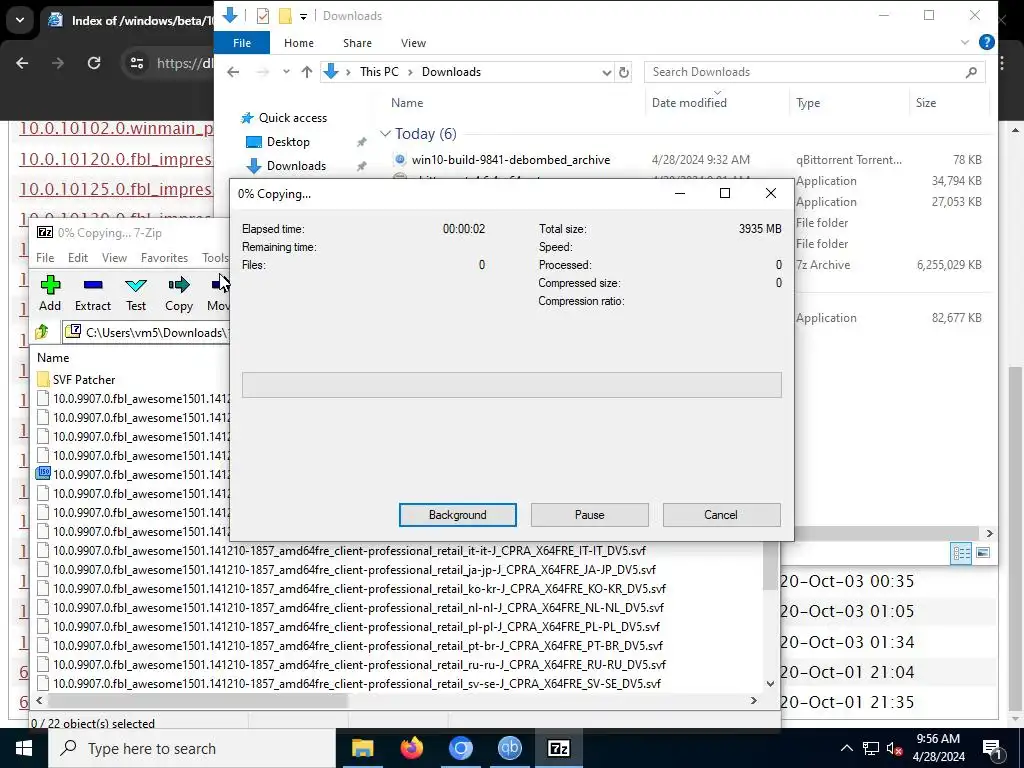Open the Explorer File tab

[x=242, y=42]
